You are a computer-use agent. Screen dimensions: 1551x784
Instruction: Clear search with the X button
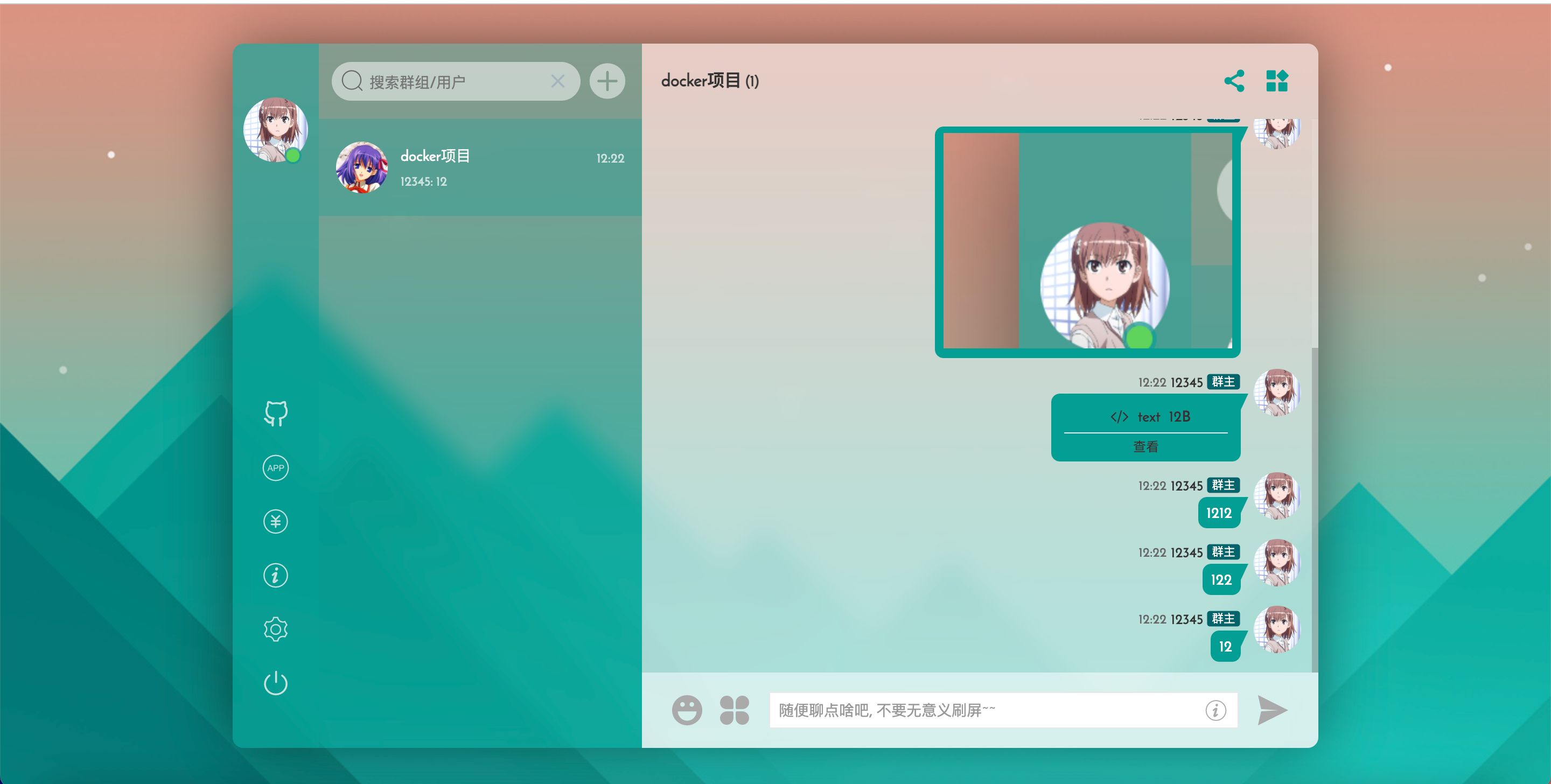(x=557, y=81)
